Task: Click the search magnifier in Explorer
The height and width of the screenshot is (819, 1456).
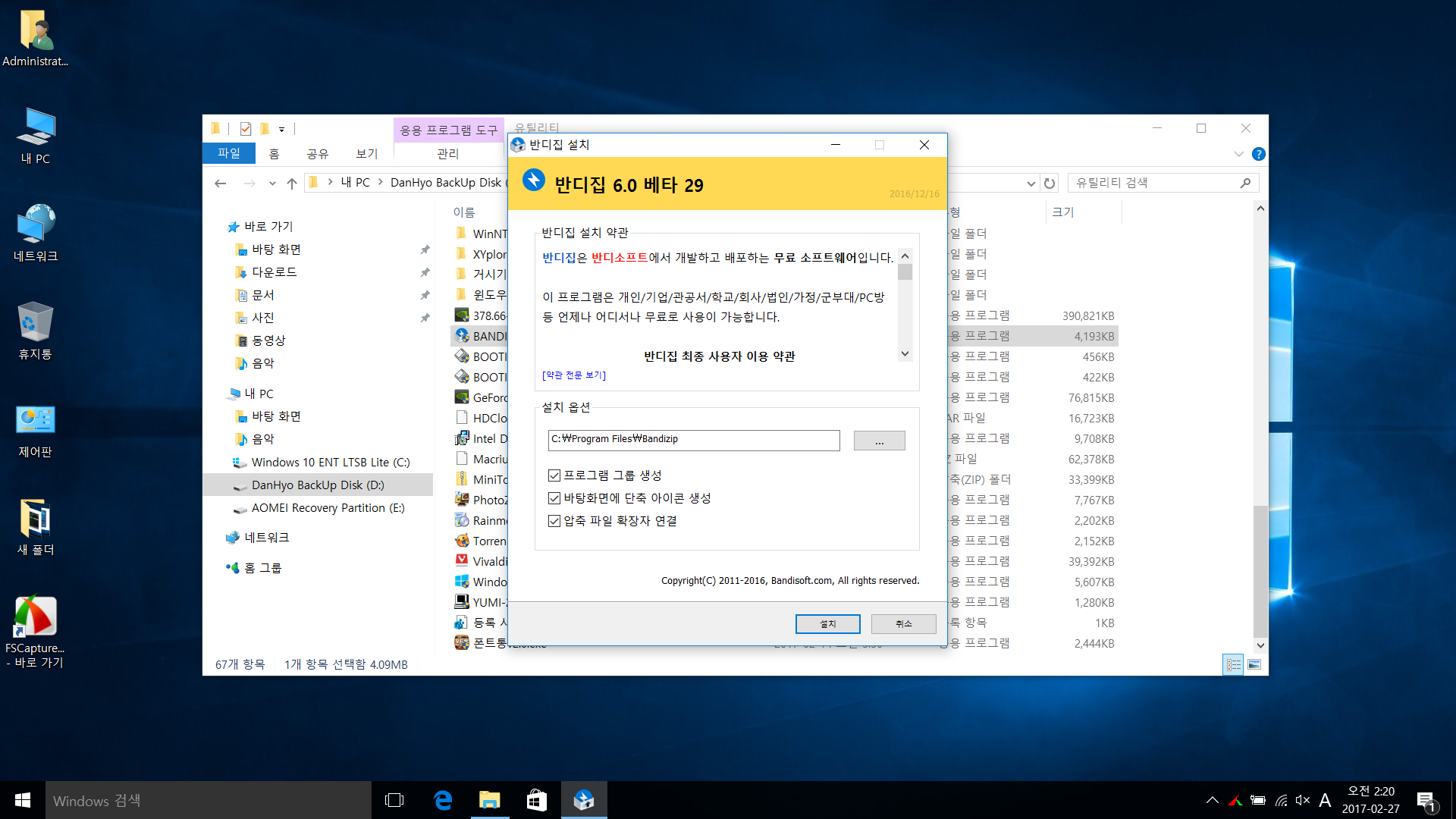Action: [1245, 183]
